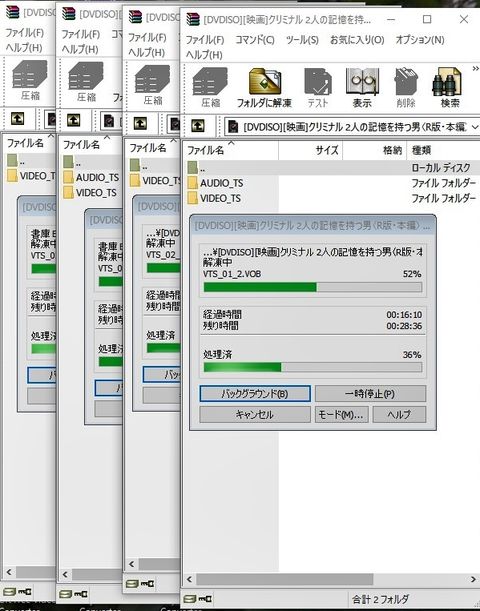Click front window scrollbar right arrow
The image size is (480, 611).
click(474, 579)
